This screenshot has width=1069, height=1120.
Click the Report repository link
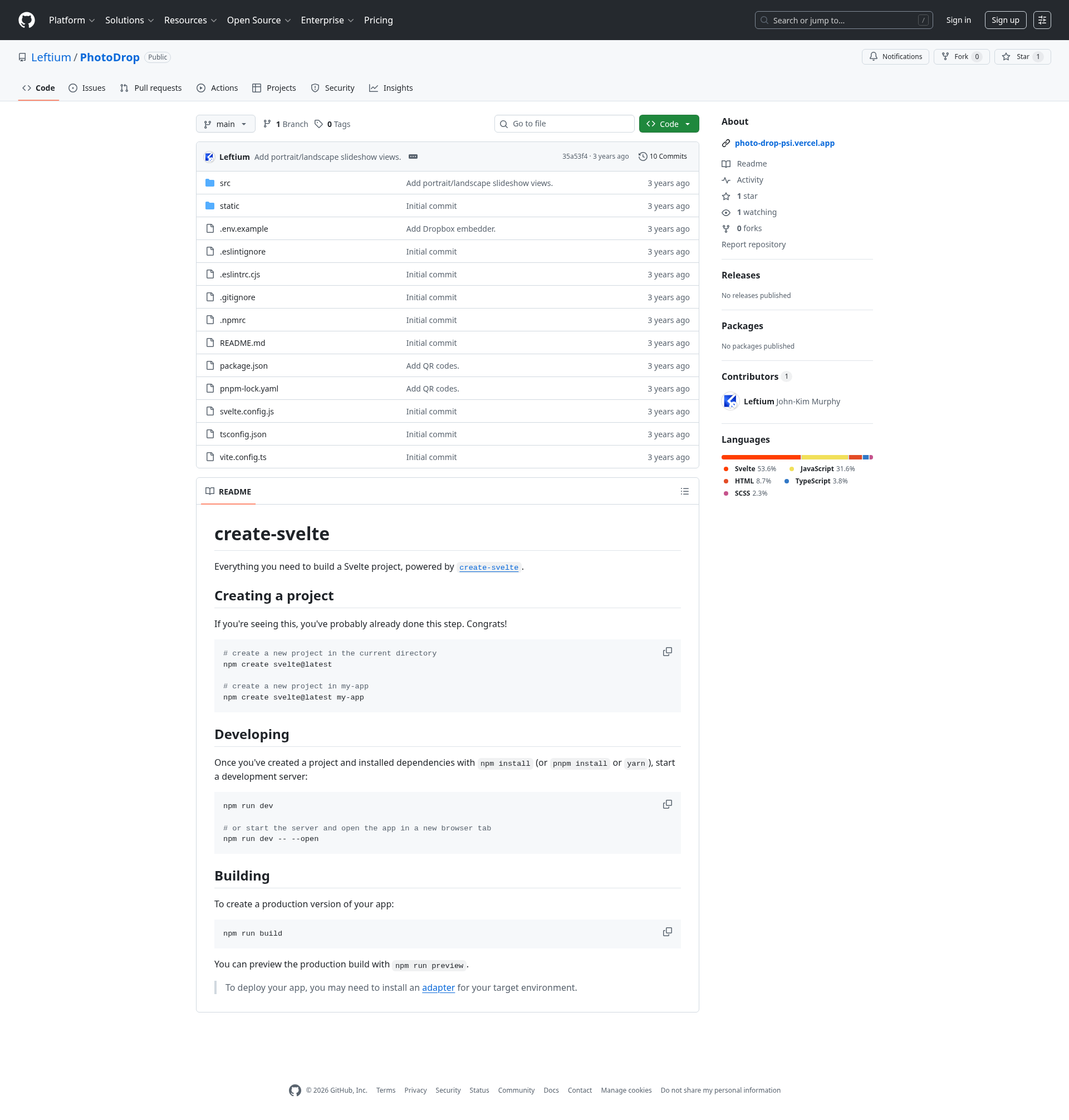coord(753,244)
